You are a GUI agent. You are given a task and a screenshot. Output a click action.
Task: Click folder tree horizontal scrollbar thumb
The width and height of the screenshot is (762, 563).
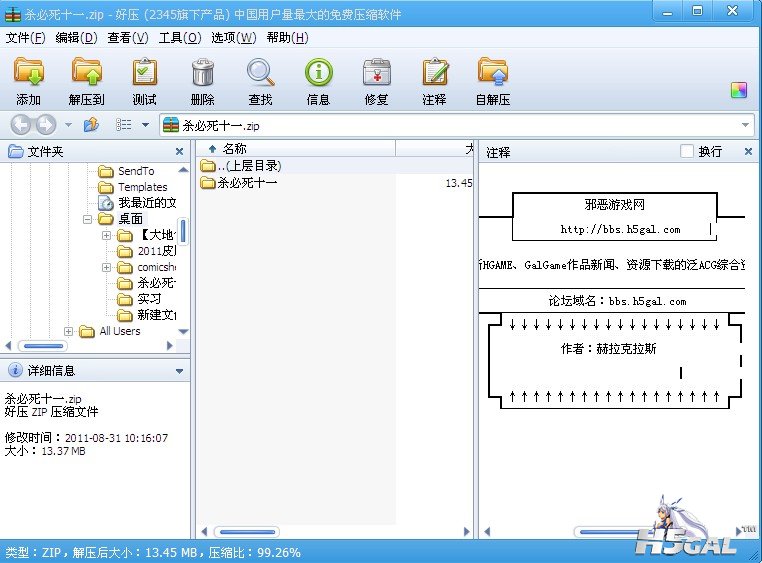43,346
